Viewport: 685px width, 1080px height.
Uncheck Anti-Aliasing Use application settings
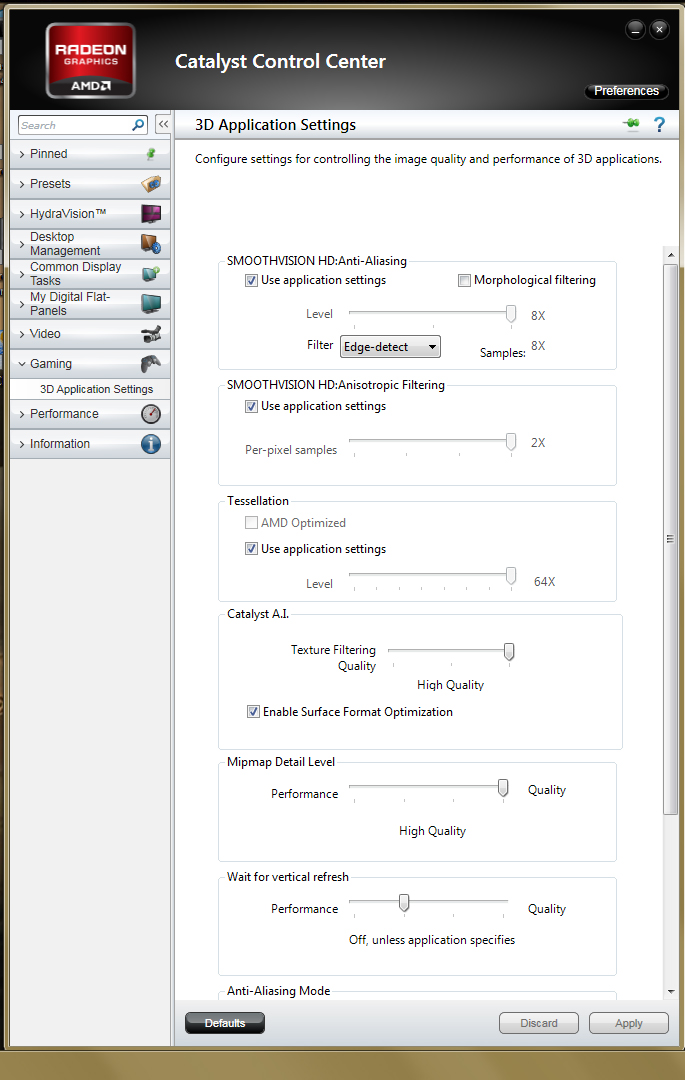[251, 280]
